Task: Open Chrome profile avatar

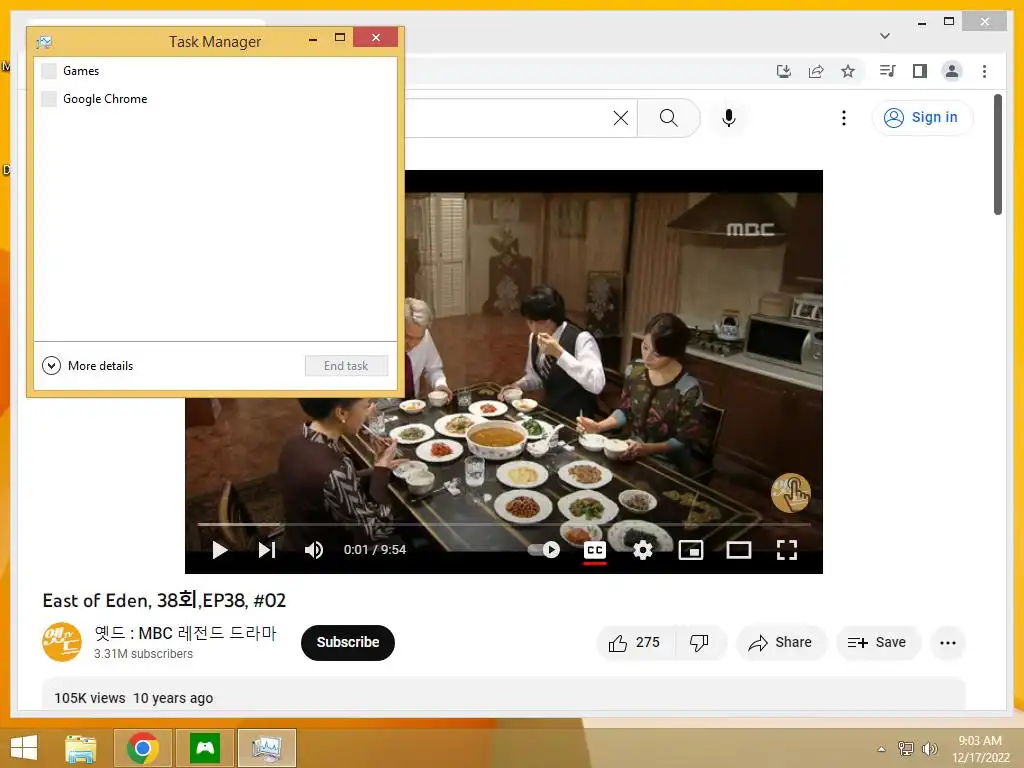Action: (952, 71)
